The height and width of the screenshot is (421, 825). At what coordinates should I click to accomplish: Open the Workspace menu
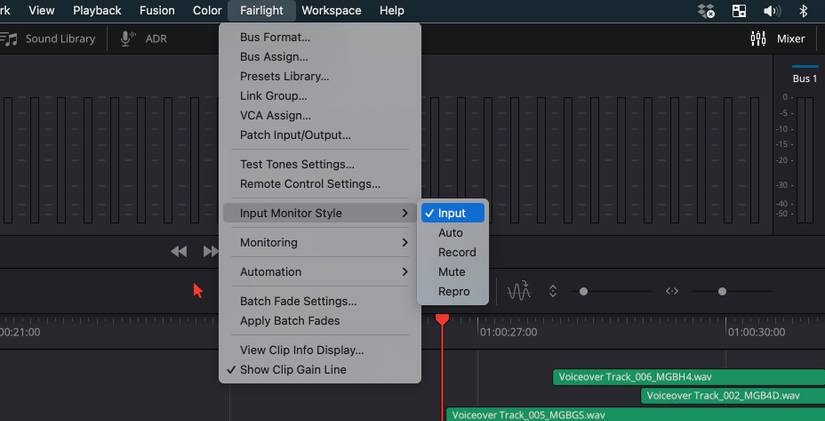pyautogui.click(x=331, y=11)
